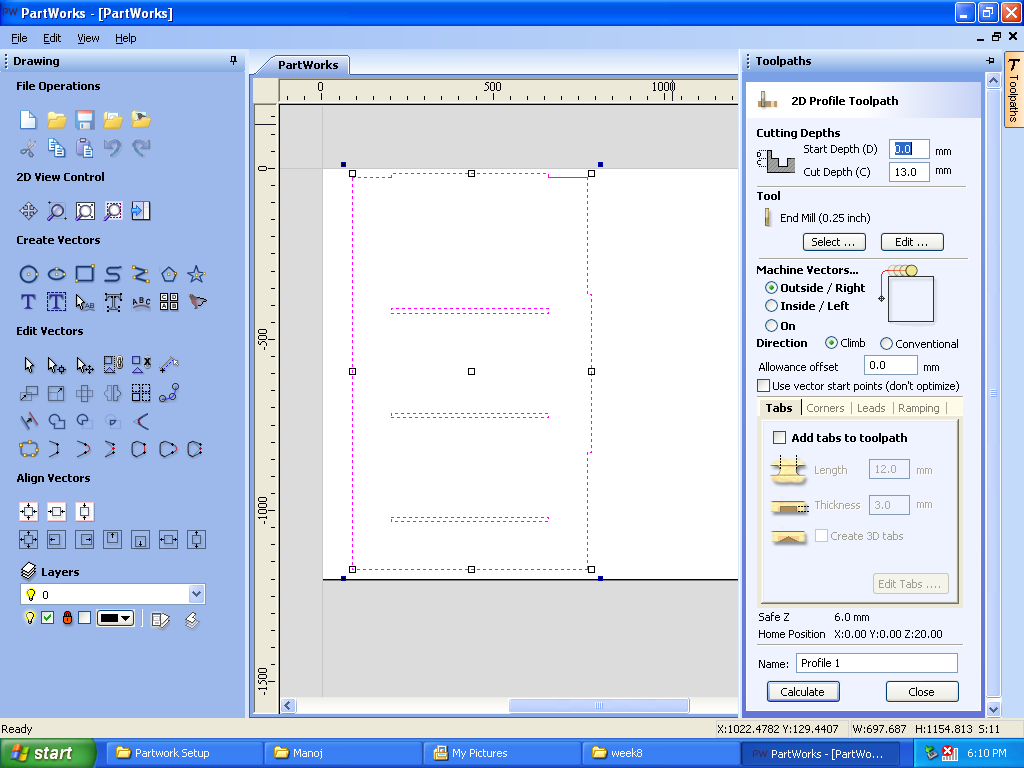Click the Edit tool button
The height and width of the screenshot is (768, 1024).
pos(912,242)
